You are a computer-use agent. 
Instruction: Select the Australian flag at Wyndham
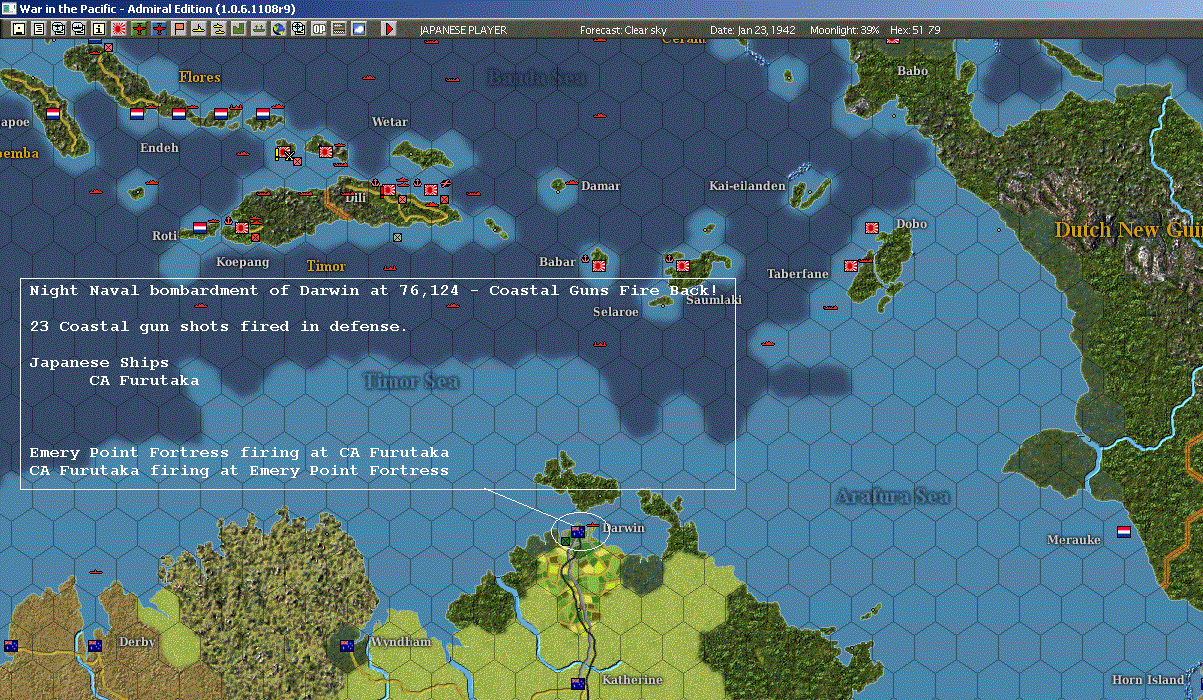347,646
